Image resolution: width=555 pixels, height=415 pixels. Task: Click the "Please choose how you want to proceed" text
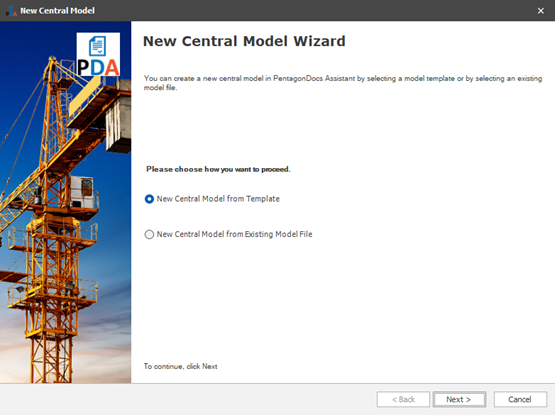point(218,169)
